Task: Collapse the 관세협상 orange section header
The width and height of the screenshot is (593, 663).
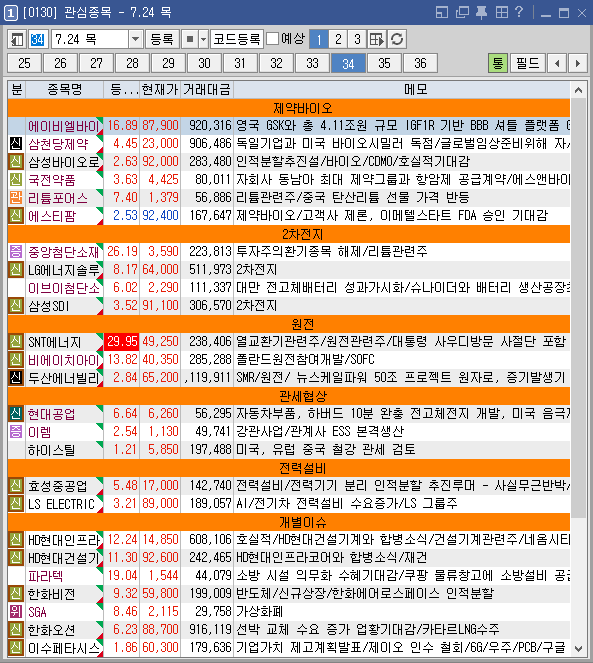Action: pos(289,396)
